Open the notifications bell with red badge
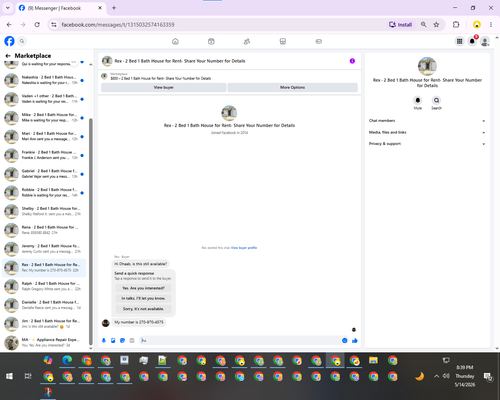The height and width of the screenshot is (400, 500). [472, 41]
